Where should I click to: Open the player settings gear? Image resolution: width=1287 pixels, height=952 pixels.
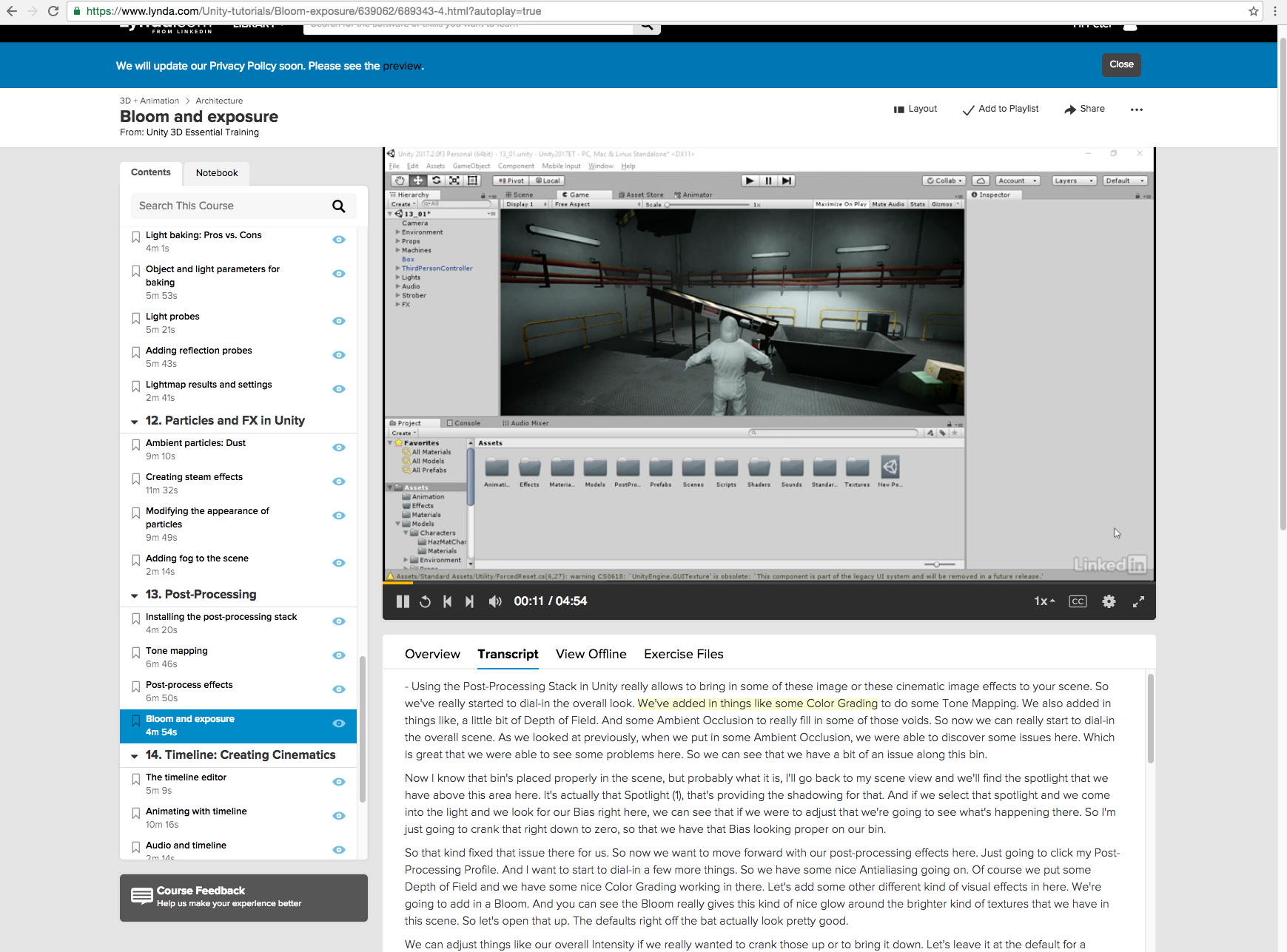[x=1109, y=601]
